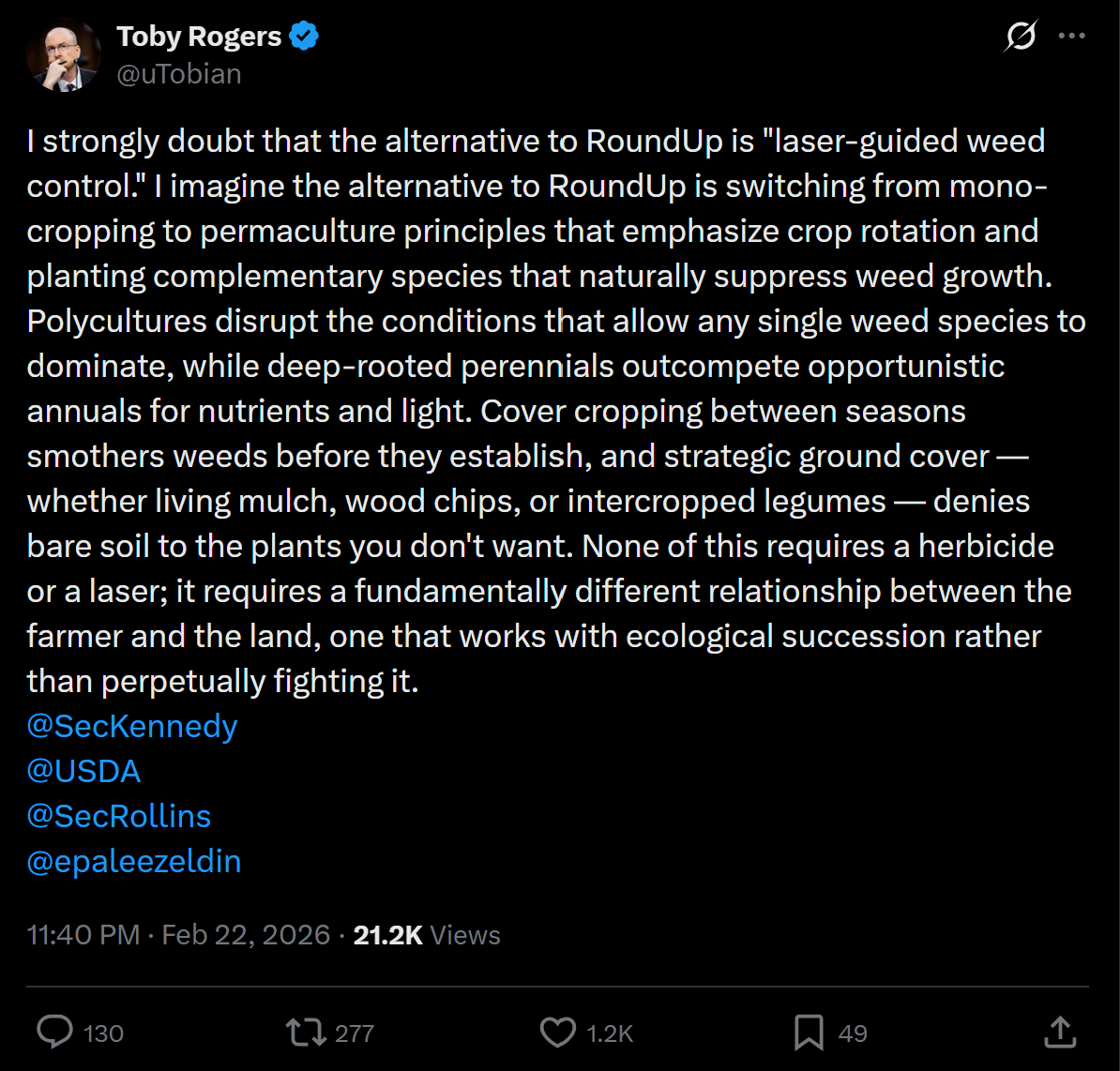Like the post with the heart icon
Viewport: 1120px width, 1071px height.
coord(558,1033)
